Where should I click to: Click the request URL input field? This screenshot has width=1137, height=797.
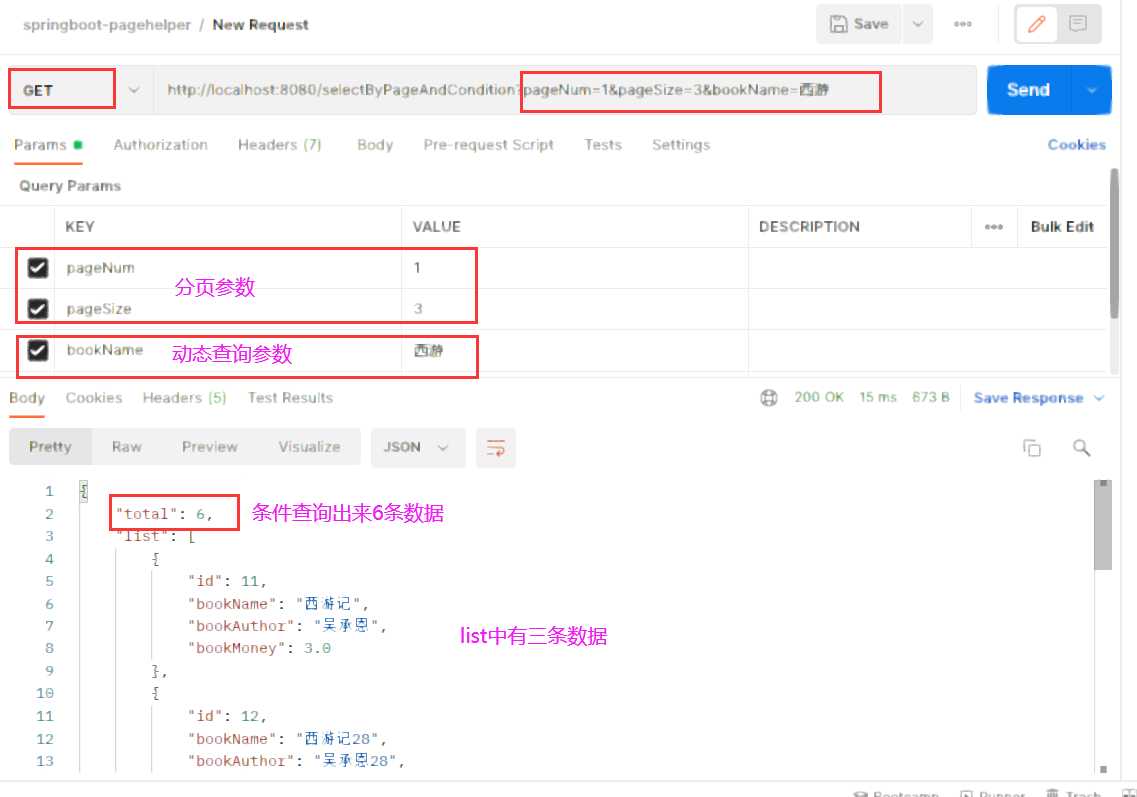[x=566, y=90]
